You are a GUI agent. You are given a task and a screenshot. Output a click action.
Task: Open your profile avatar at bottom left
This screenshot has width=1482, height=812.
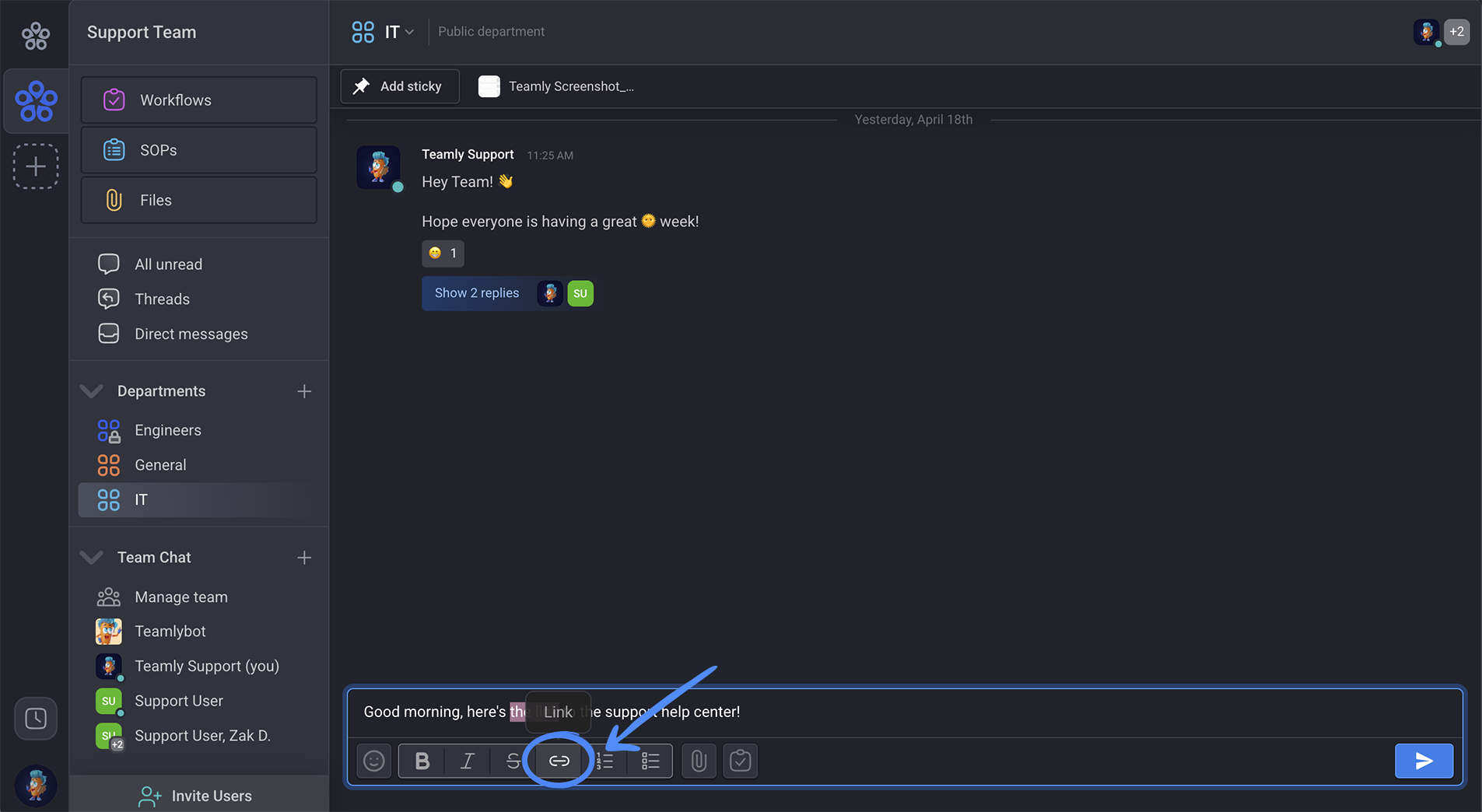click(36, 785)
